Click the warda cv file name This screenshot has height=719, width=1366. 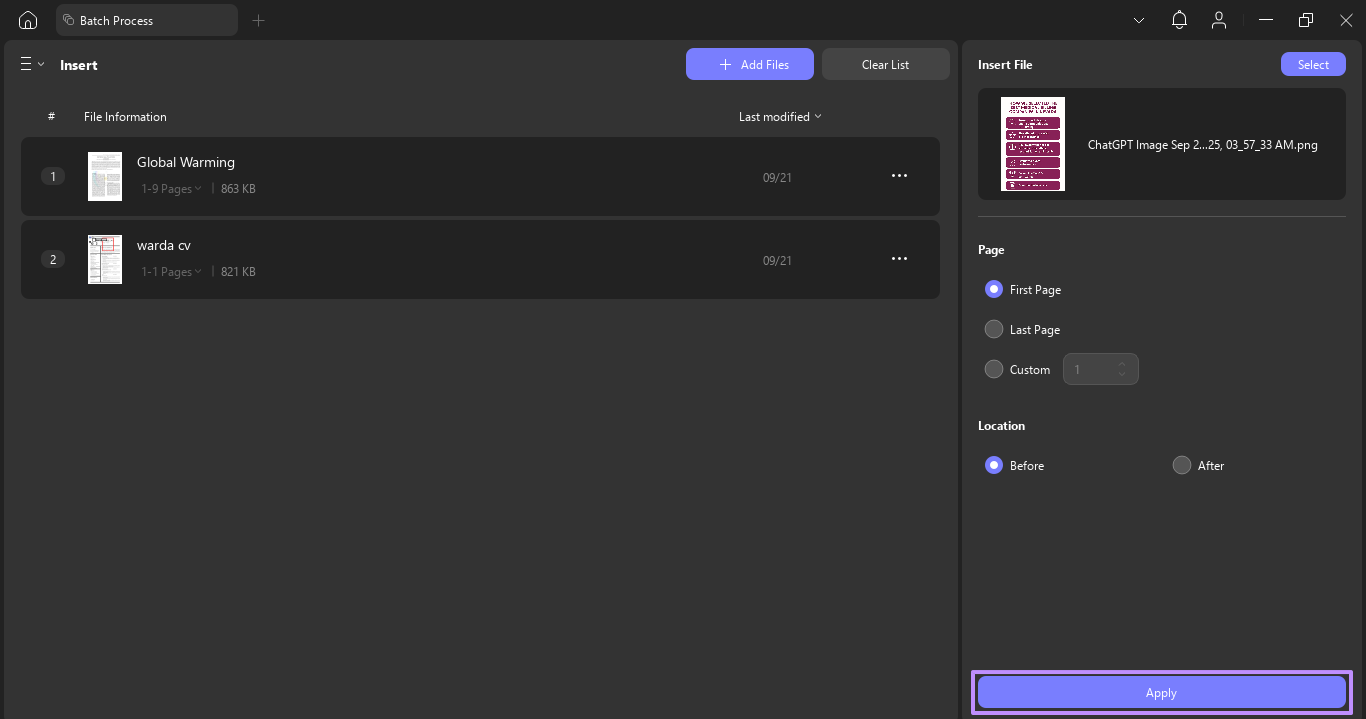click(163, 245)
